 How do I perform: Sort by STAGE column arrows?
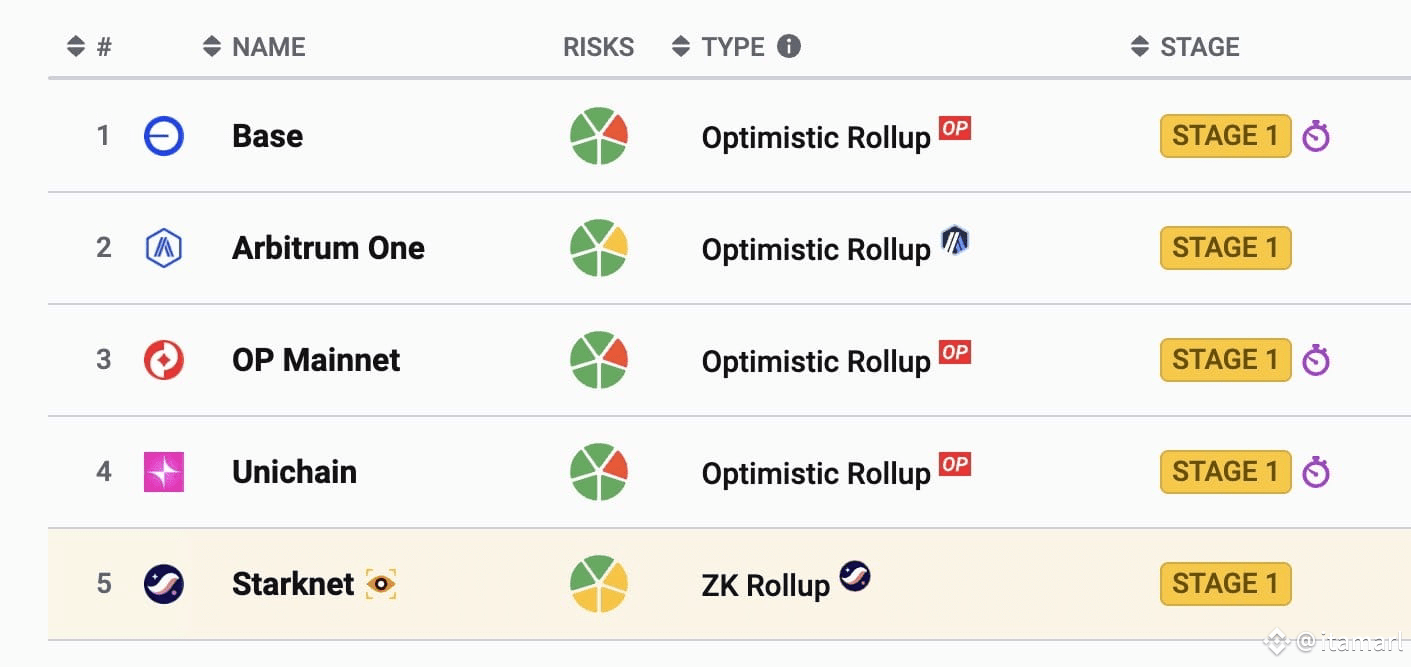[1140, 46]
